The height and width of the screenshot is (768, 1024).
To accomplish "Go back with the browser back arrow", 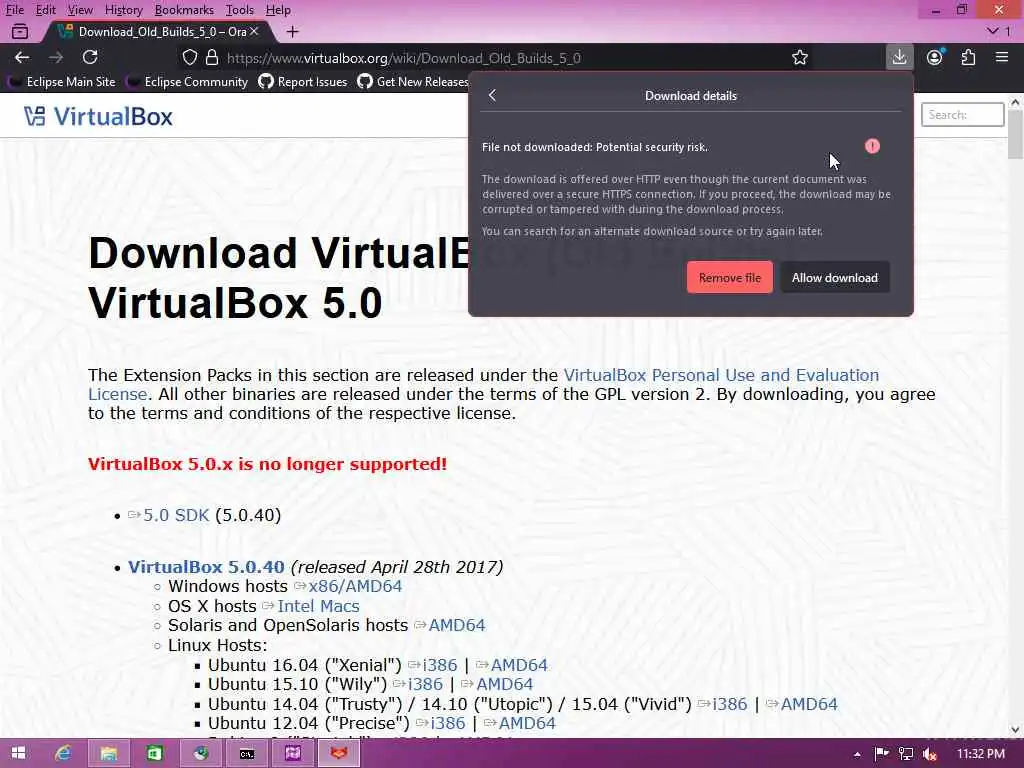I will 22,57.
